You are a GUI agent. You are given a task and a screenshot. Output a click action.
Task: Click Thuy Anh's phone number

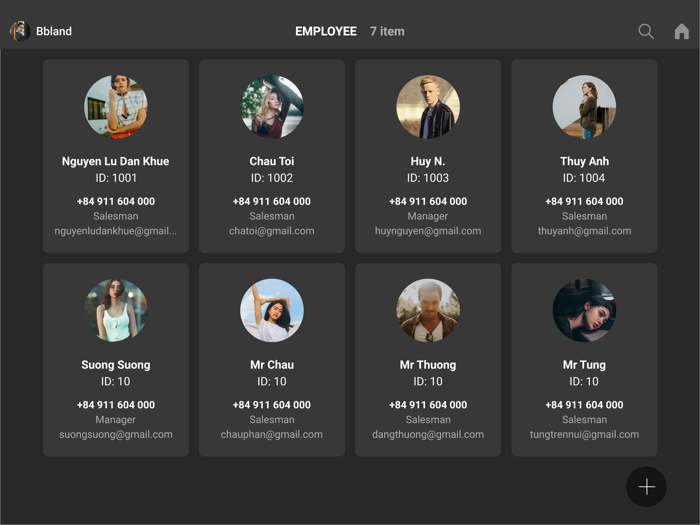(x=584, y=201)
